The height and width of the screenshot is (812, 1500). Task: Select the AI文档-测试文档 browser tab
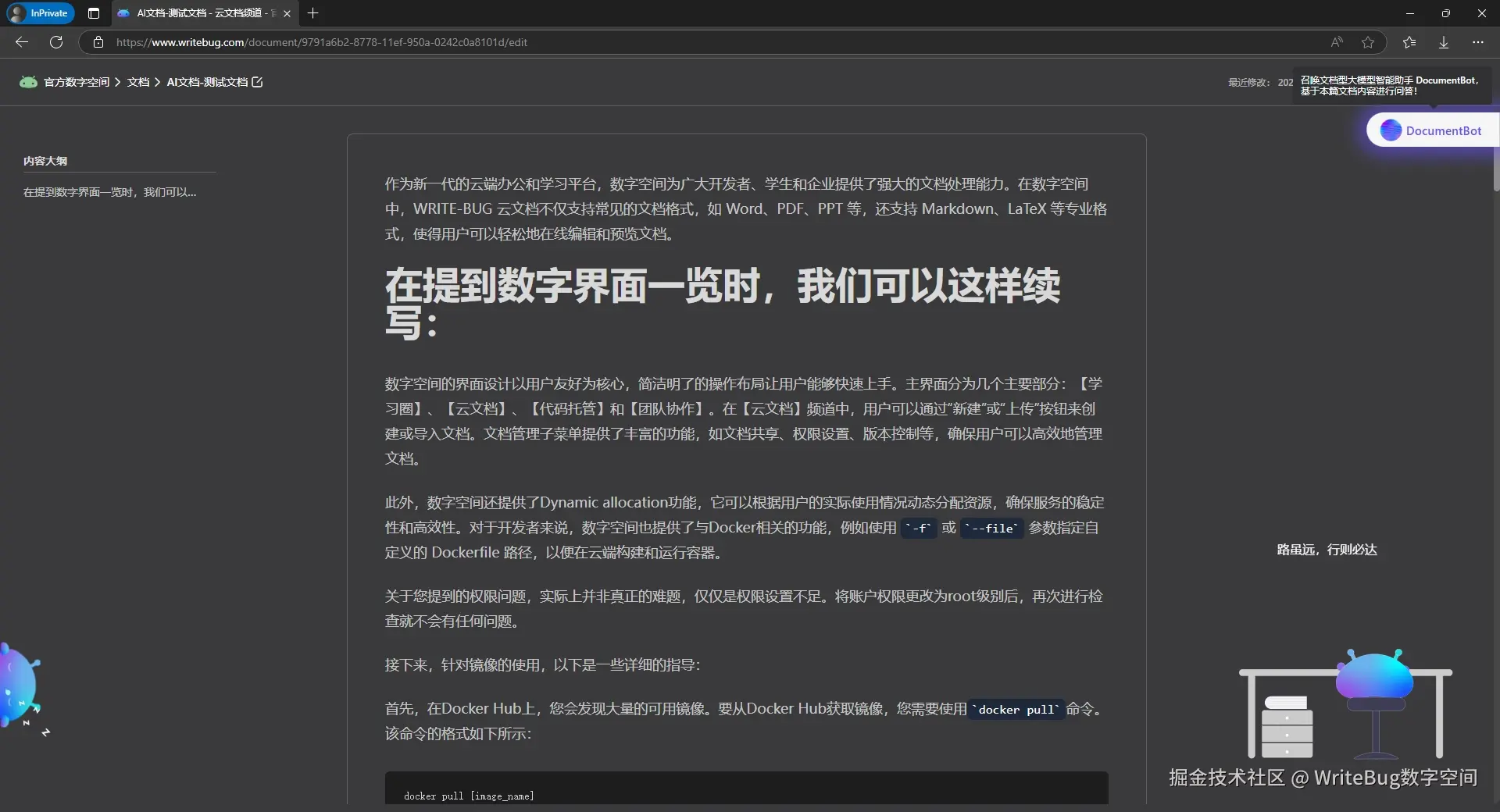coord(195,13)
